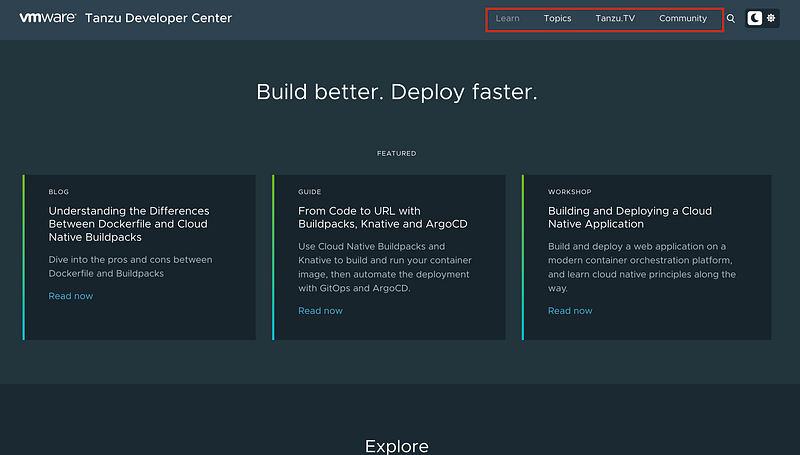Go to Tanzu Developer Center home
The width and height of the screenshot is (800, 455).
click(x=158, y=18)
